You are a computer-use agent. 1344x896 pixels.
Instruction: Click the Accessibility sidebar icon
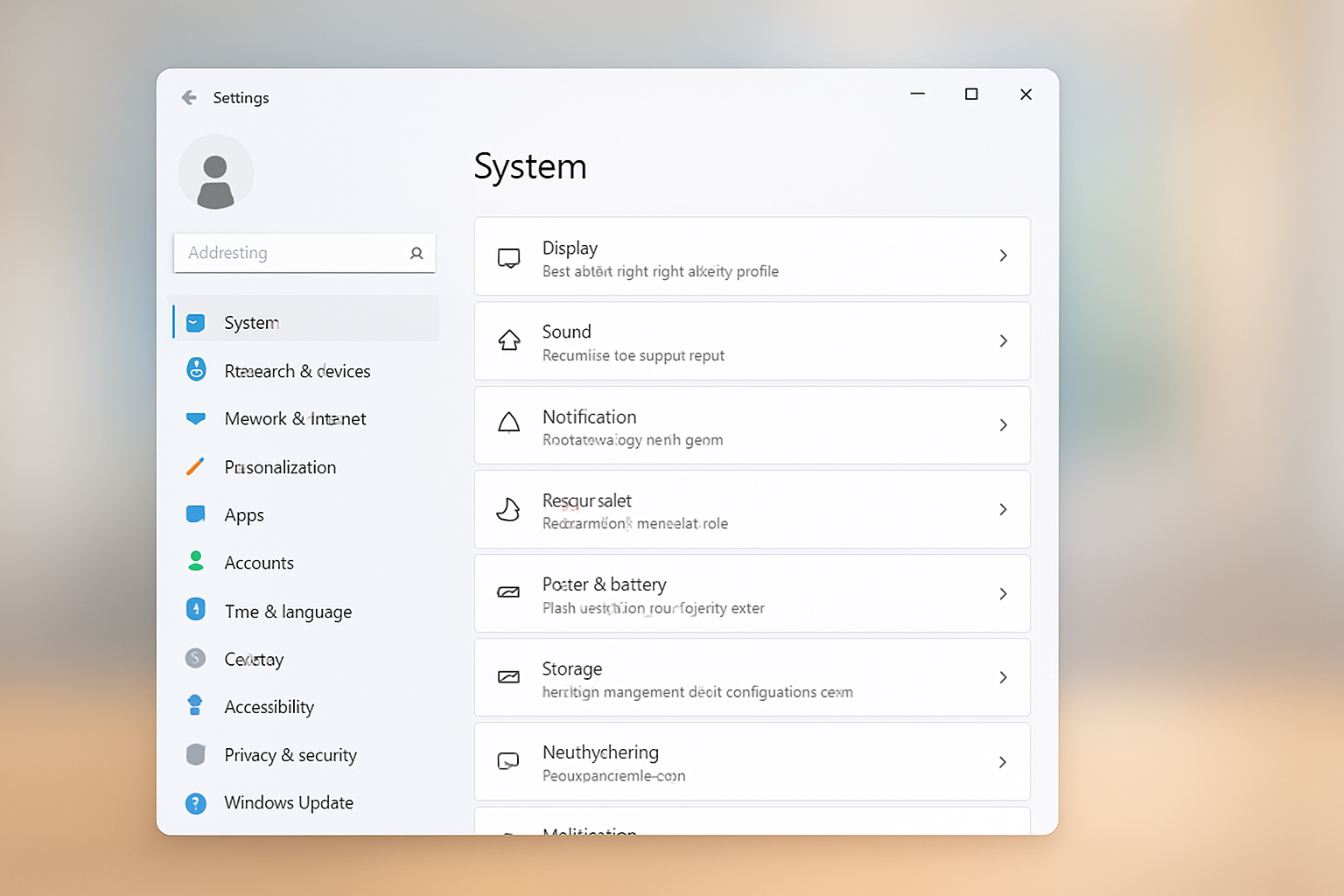tap(195, 705)
